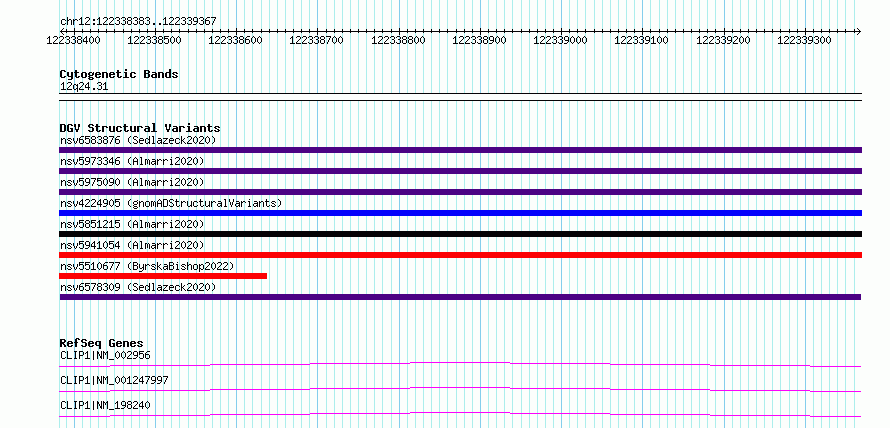Click the ruler position 122338800
The image size is (890, 428).
point(398,40)
